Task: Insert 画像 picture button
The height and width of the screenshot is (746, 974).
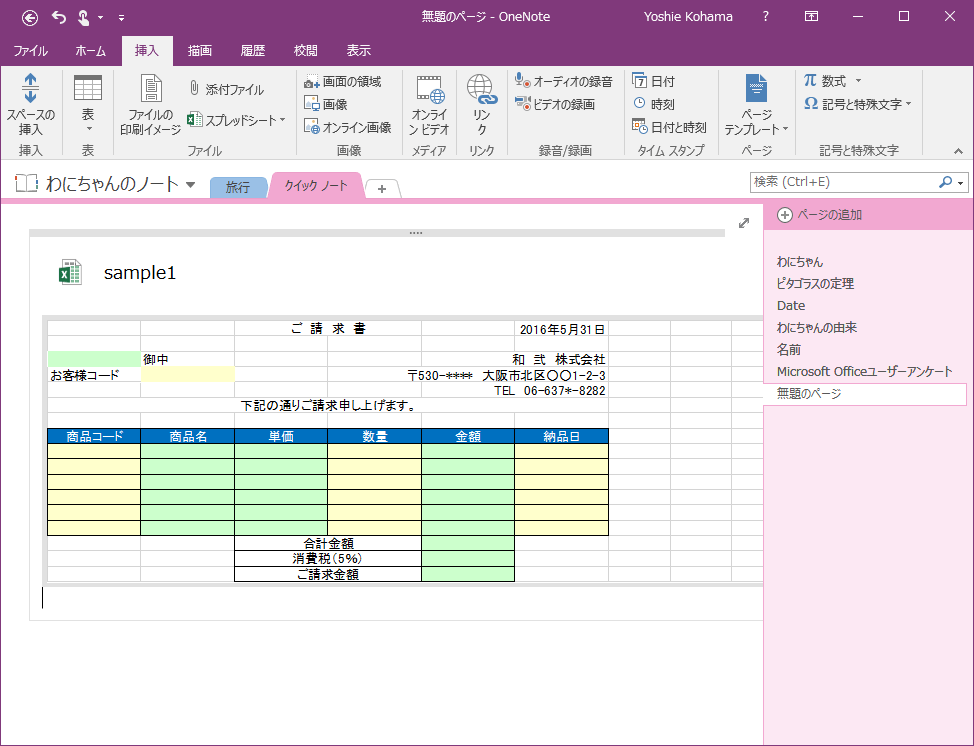Action: pos(325,104)
